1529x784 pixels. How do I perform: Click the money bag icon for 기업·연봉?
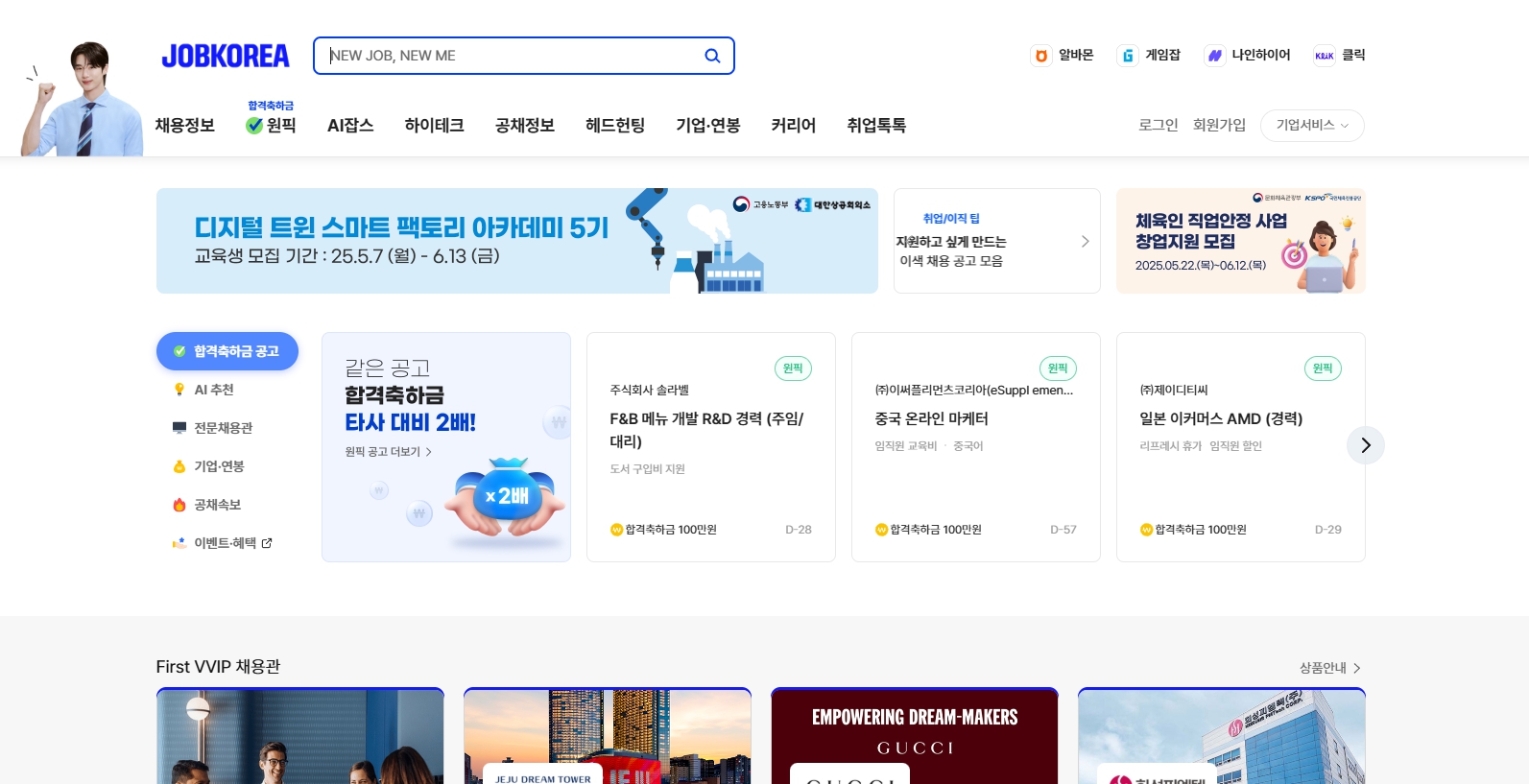click(179, 466)
